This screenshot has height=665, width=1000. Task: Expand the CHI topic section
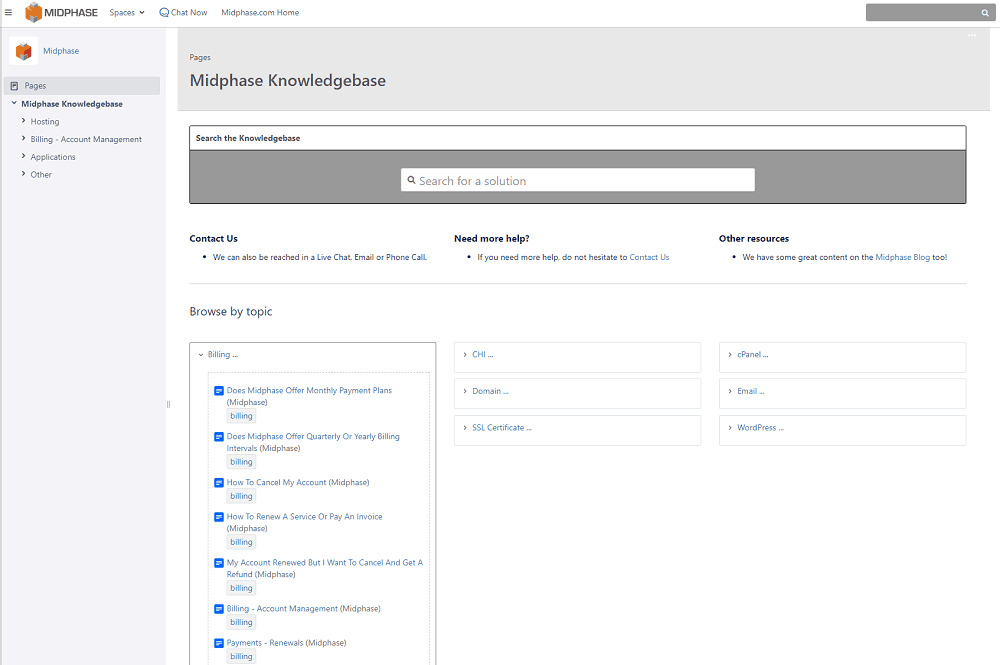465,354
